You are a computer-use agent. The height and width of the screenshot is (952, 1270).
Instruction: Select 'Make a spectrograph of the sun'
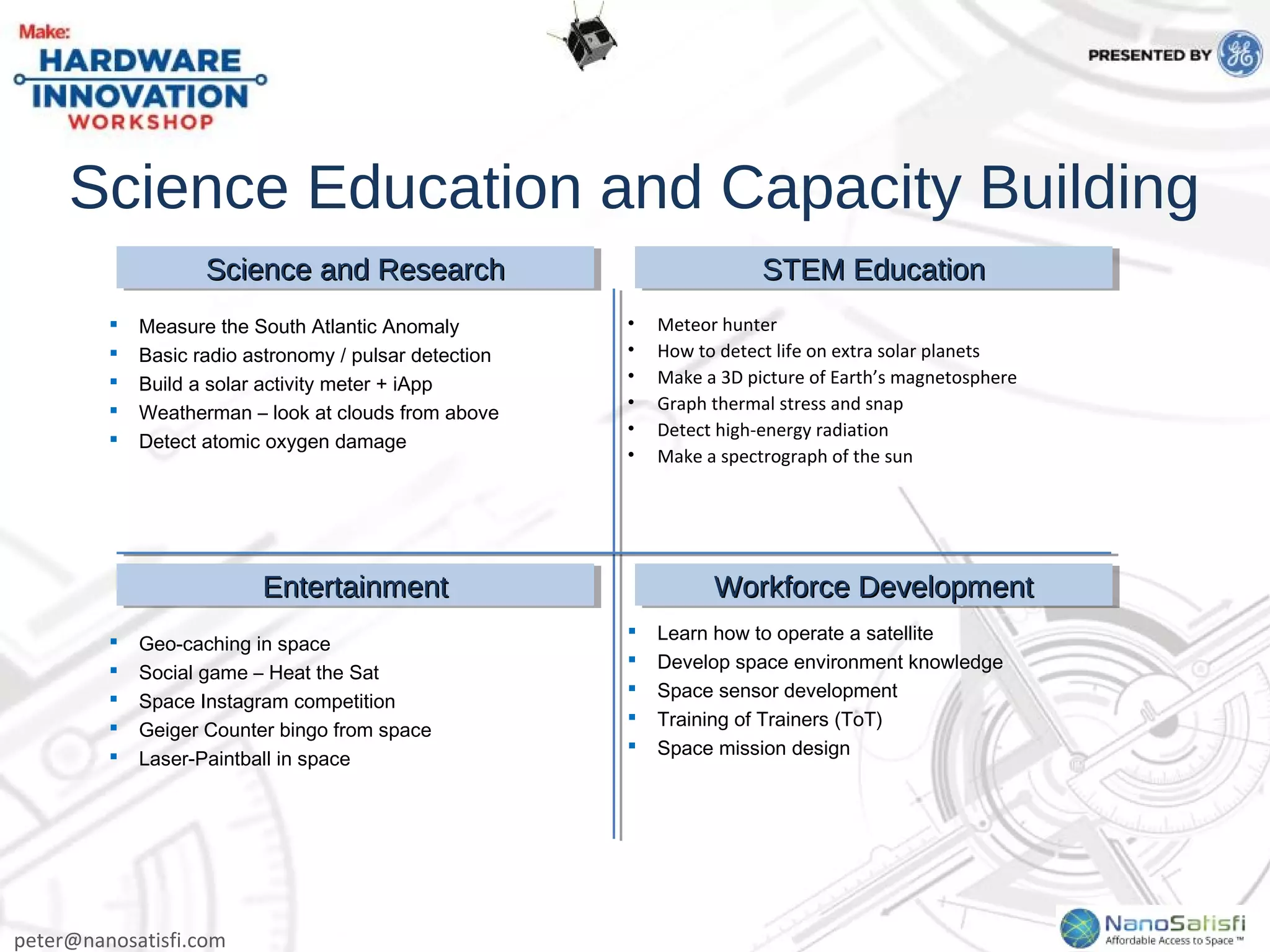784,456
